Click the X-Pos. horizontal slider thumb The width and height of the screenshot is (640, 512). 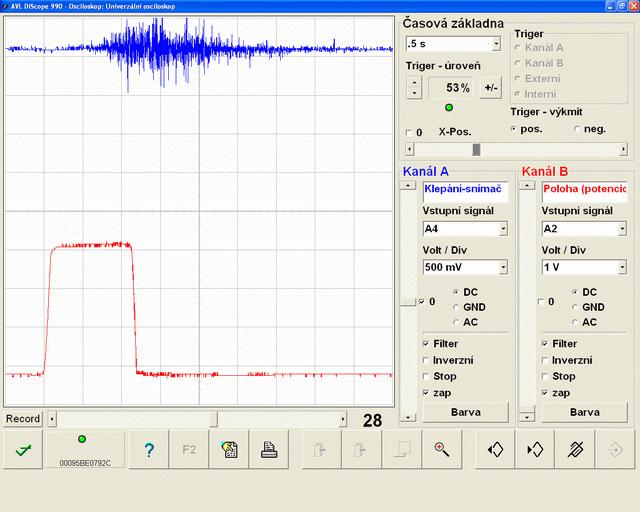[476, 149]
